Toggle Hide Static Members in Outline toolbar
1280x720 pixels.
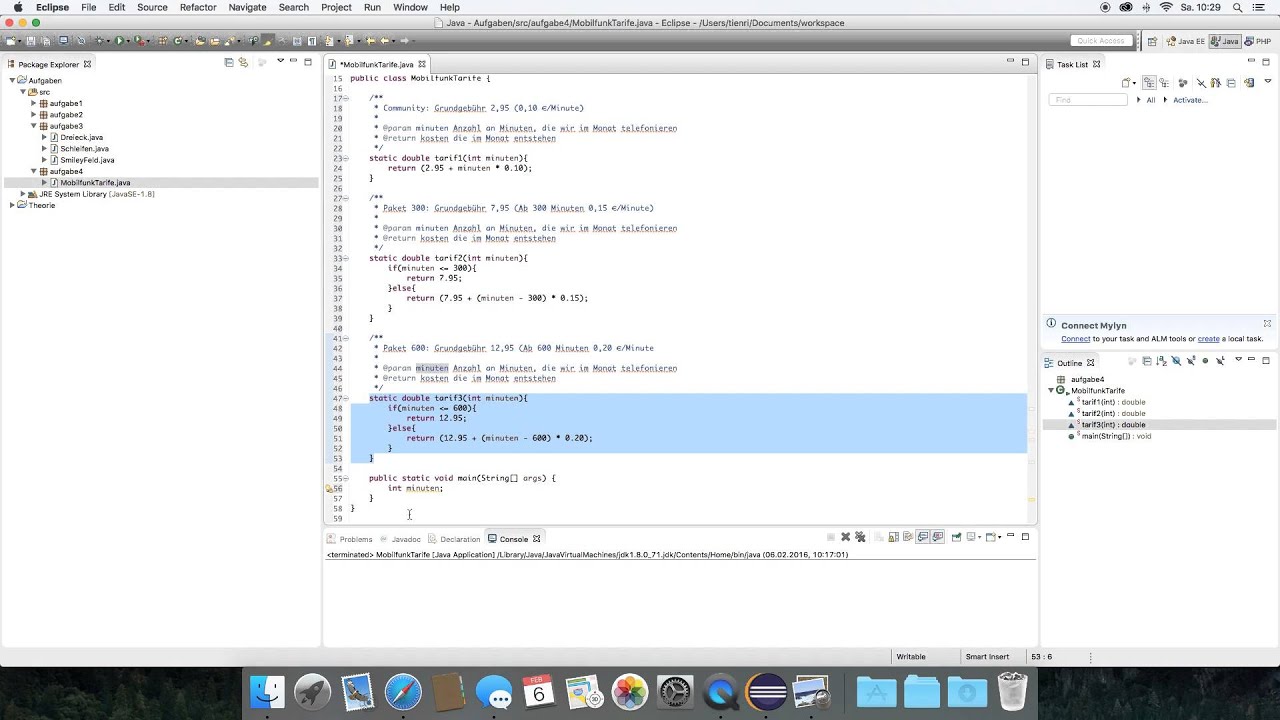pos(1191,361)
